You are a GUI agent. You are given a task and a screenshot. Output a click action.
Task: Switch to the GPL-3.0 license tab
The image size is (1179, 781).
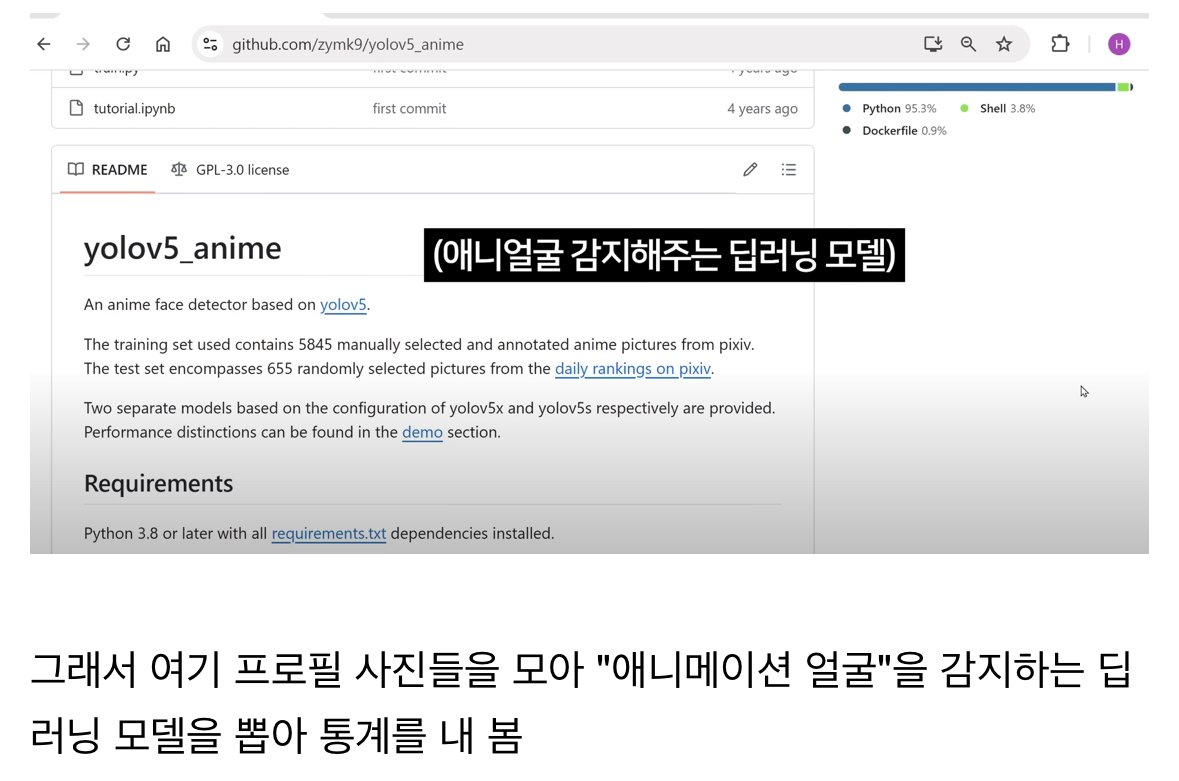coord(230,170)
